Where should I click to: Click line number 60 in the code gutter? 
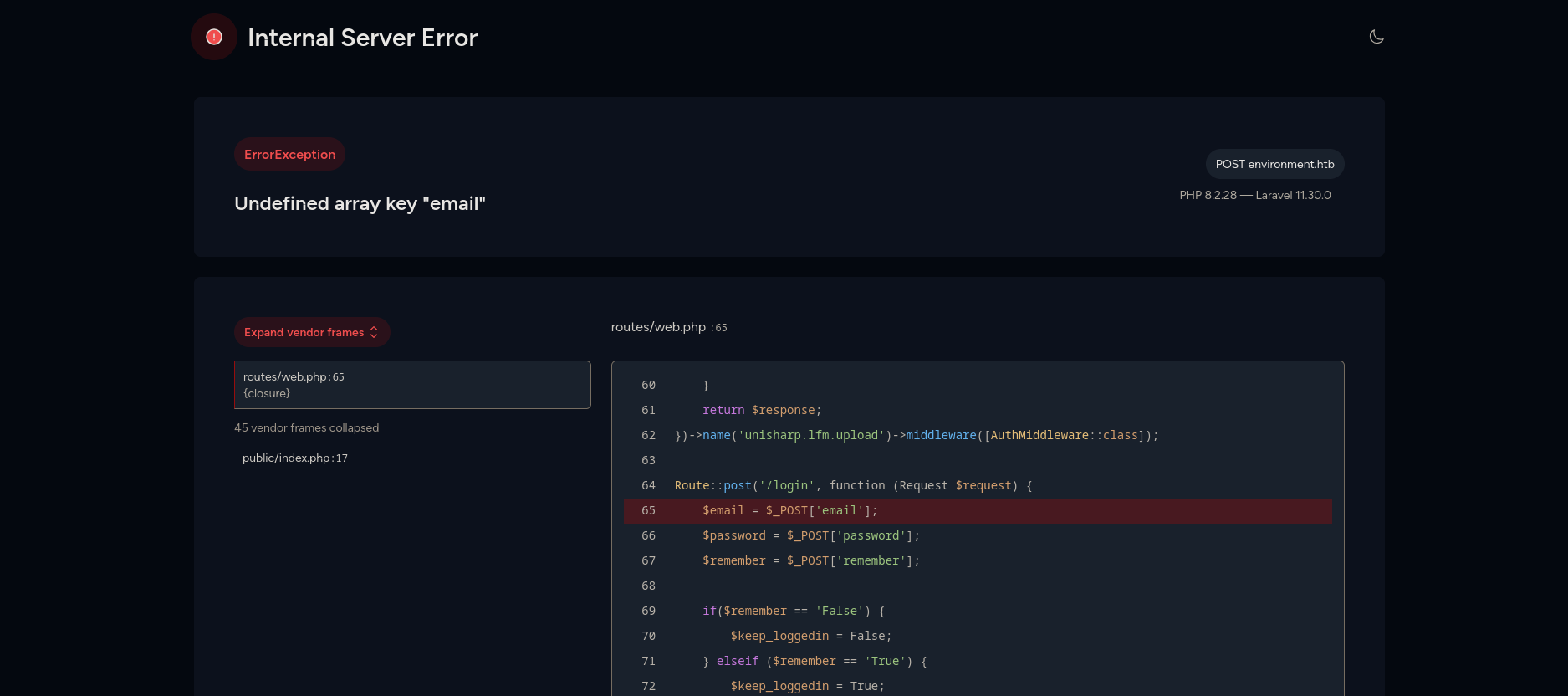pyautogui.click(x=648, y=386)
